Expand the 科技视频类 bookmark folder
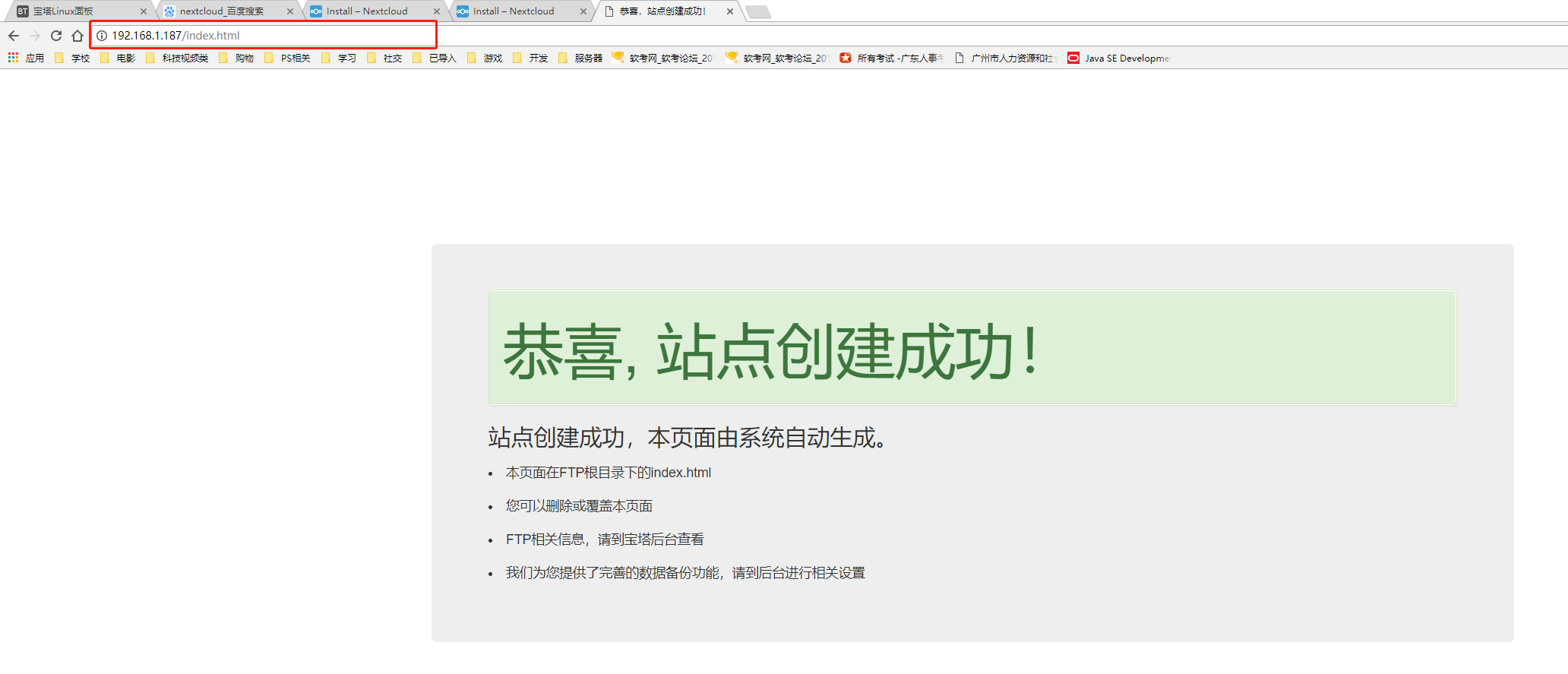 pos(177,58)
